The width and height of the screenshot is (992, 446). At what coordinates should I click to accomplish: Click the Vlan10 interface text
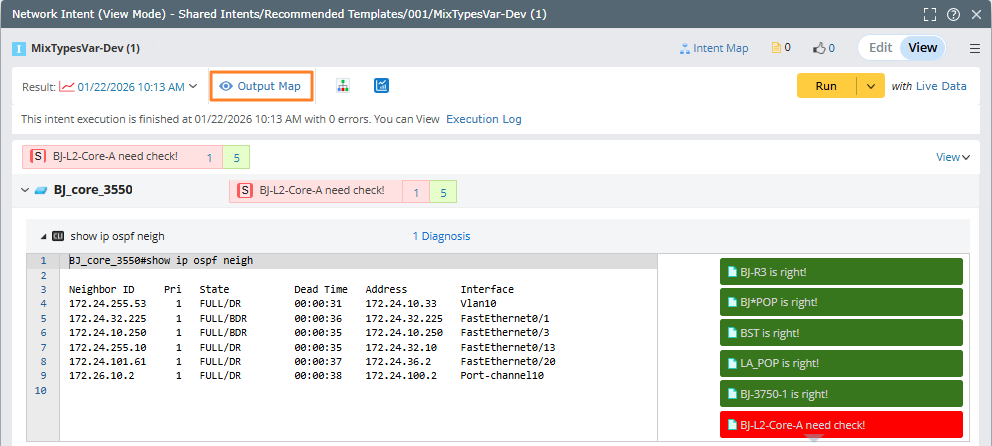(x=478, y=304)
